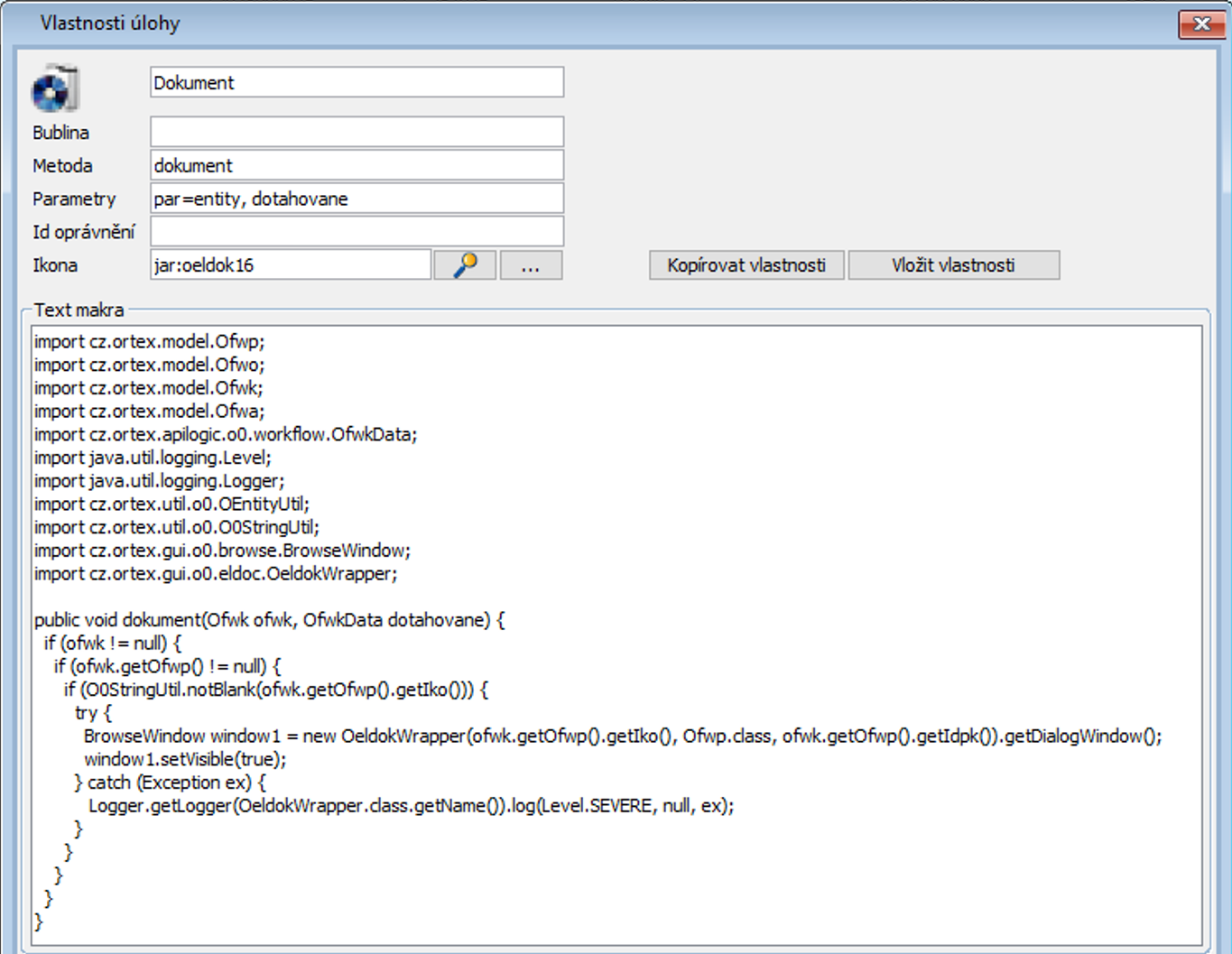The height and width of the screenshot is (954, 1232).
Task: Place cursor on the BrowseWindow window1 line
Action: pos(623,736)
